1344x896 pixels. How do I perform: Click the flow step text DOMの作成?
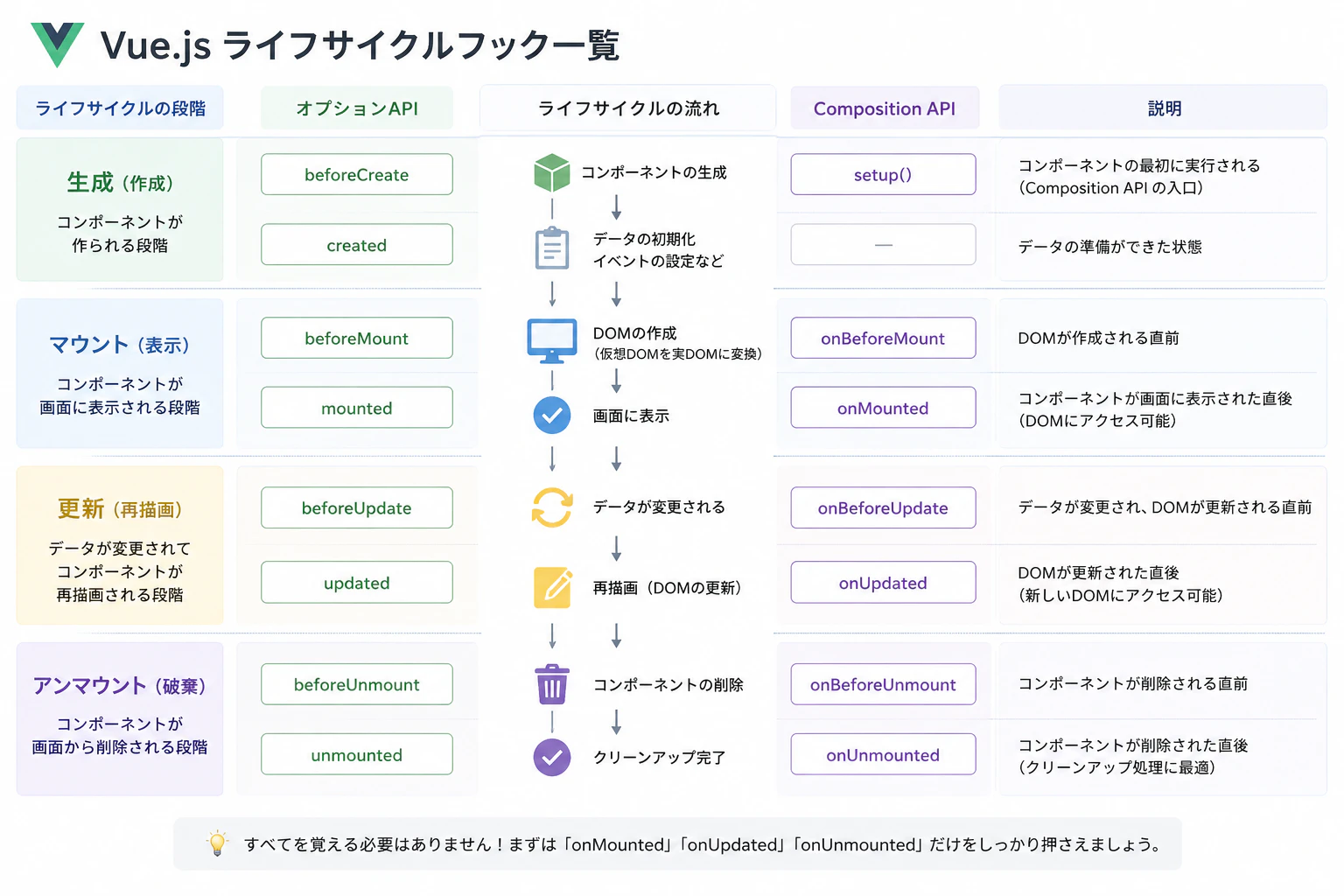pos(634,332)
